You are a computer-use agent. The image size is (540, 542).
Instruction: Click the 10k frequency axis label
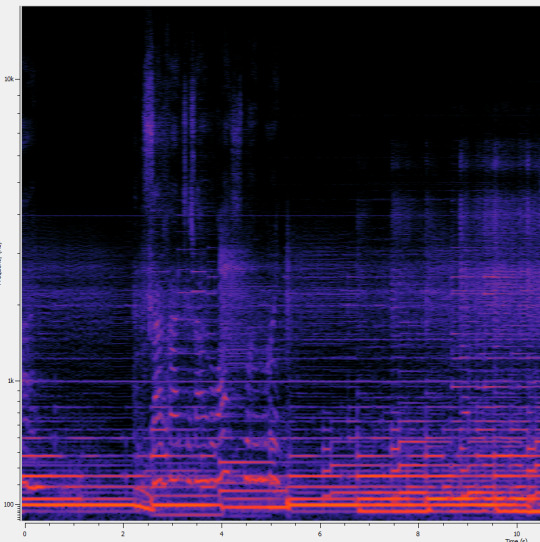point(9,79)
